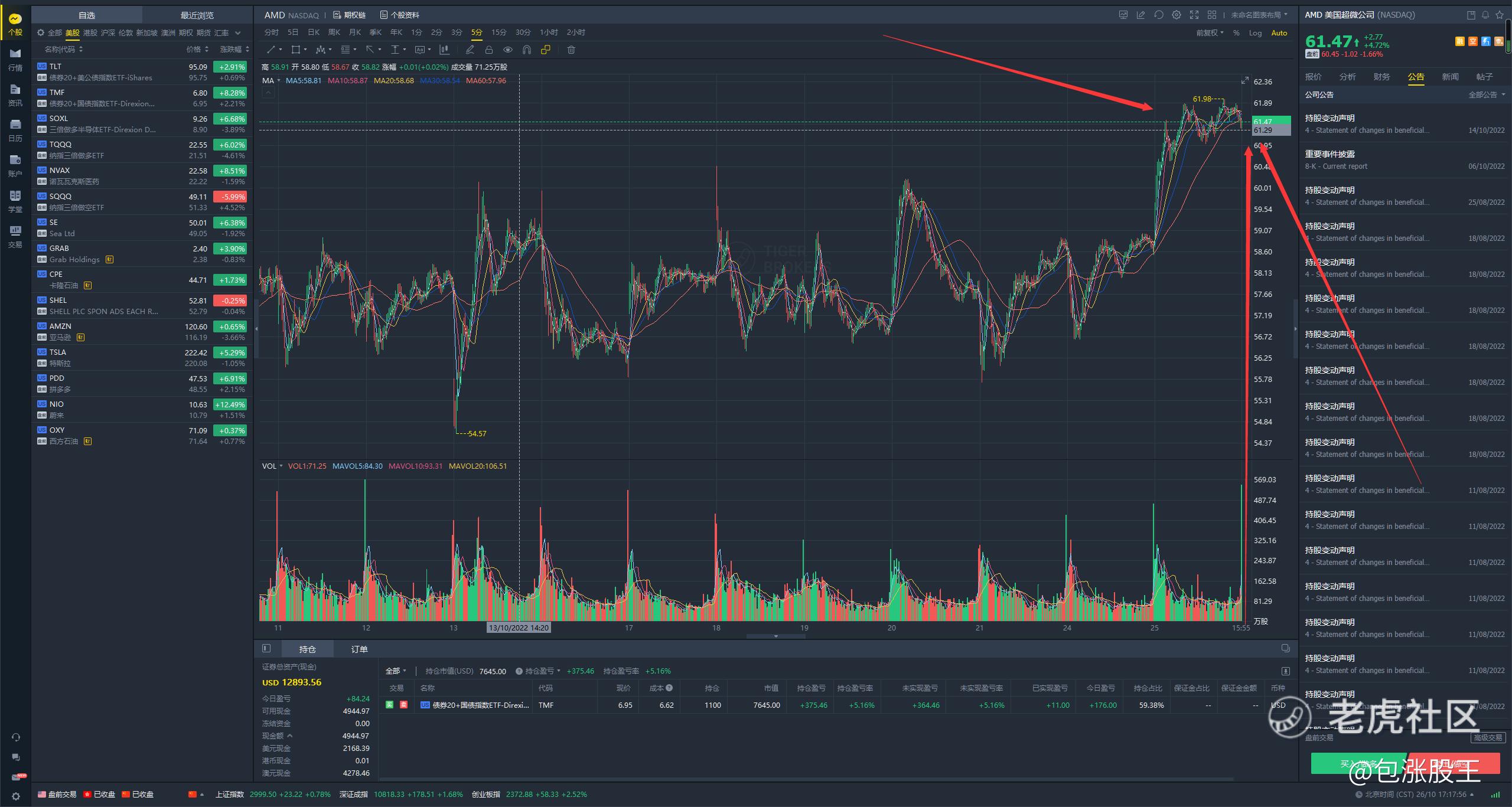The width and height of the screenshot is (1512, 807).
Task: Open the bottom-left app settings gear icon
Action: coord(15,796)
